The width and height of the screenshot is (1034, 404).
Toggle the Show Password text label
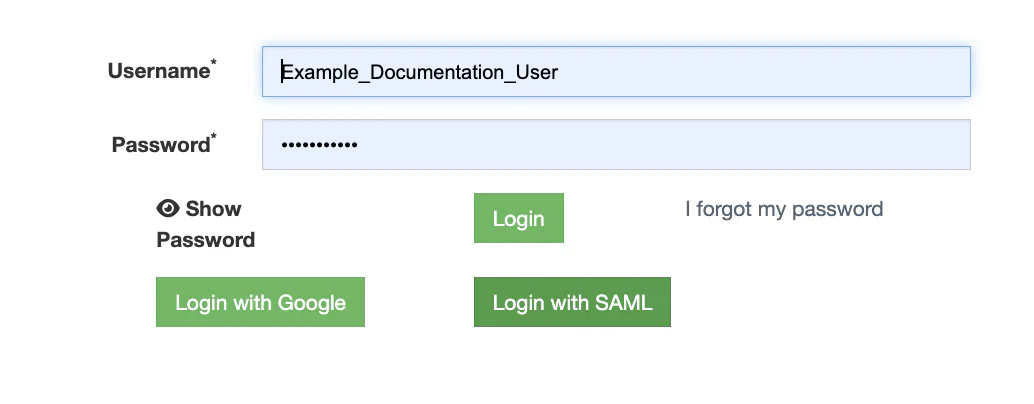point(206,224)
